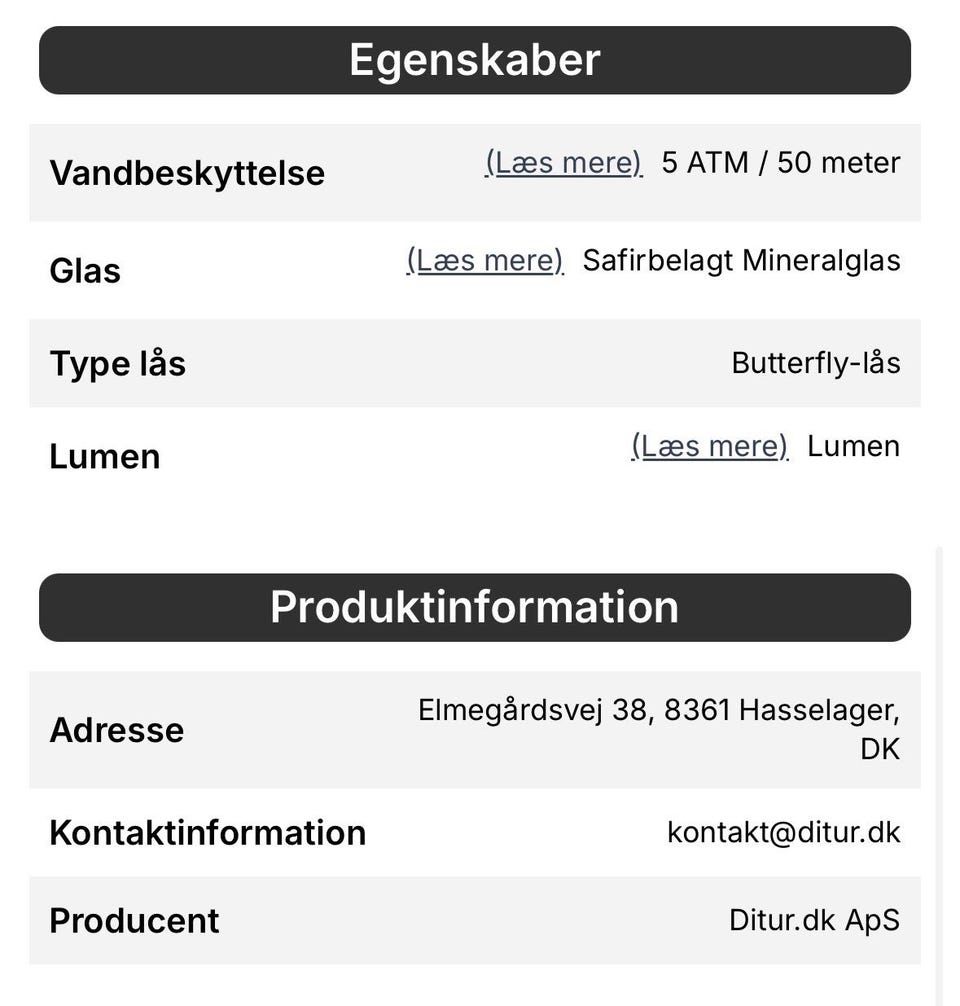Open the Læs mere link for Vandbeskyttelse
The width and height of the screenshot is (960, 1006).
pyautogui.click(x=563, y=163)
